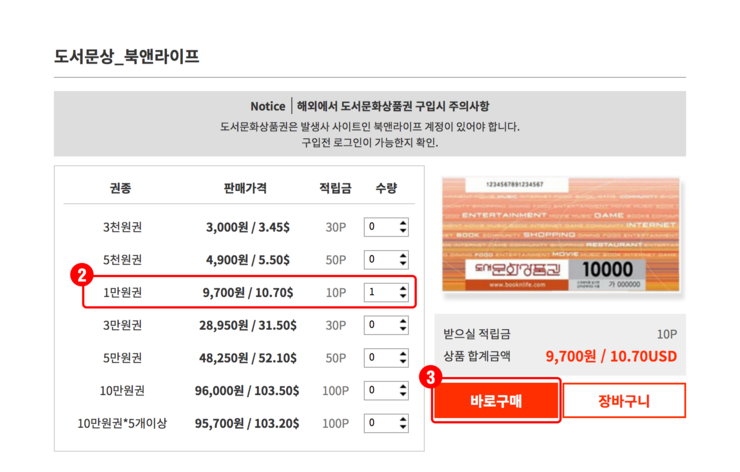Increase quantity for 10만원권*5개이상 row
740x472 pixels.
point(403,419)
